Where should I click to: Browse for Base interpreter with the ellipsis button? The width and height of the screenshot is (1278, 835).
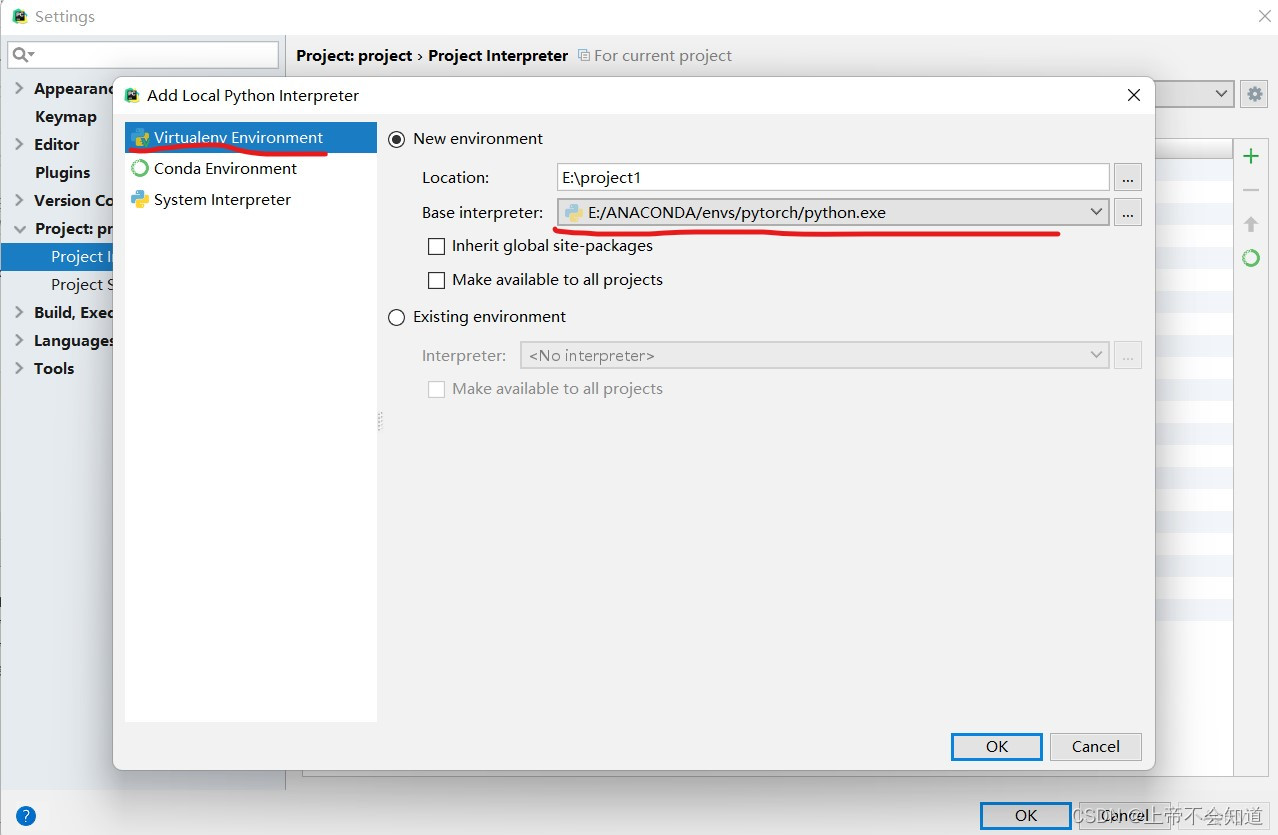tap(1128, 212)
